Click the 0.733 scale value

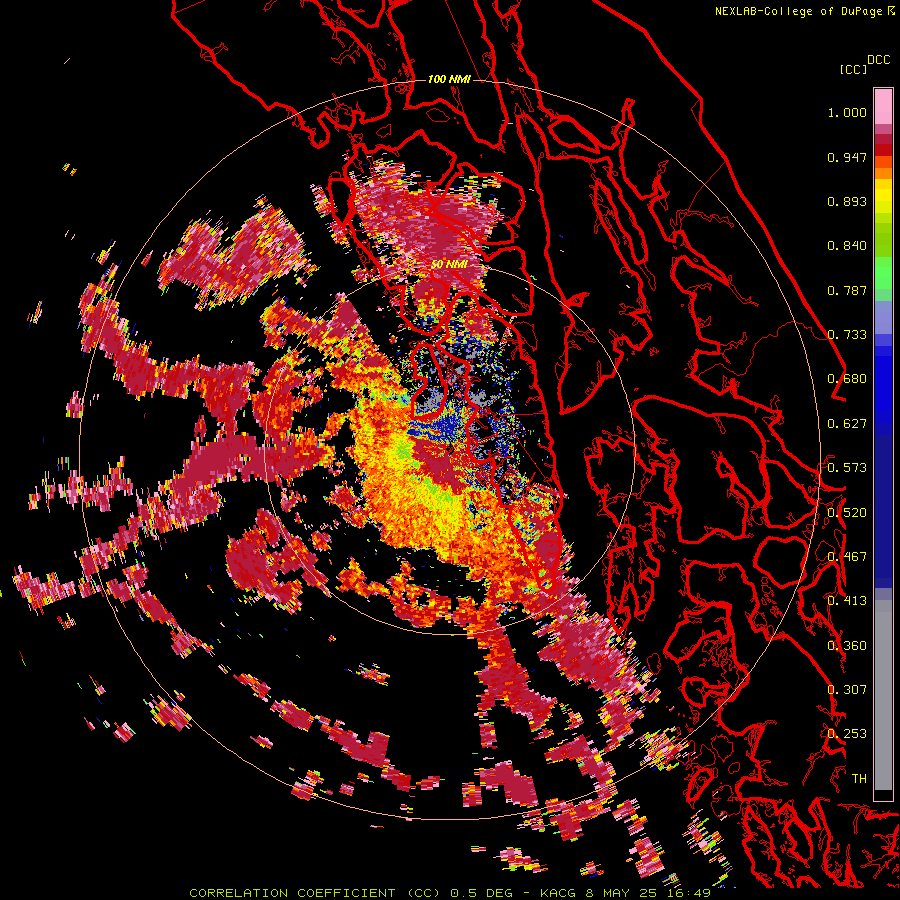pyautogui.click(x=847, y=335)
